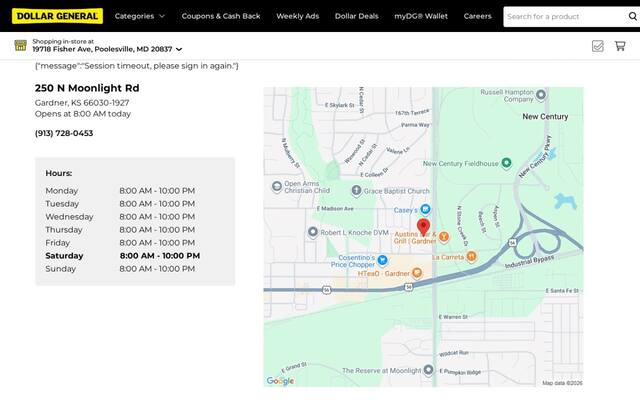This screenshot has width=640, height=400.
Task: Select the Open Arms Christian Child marker
Action: (277, 187)
